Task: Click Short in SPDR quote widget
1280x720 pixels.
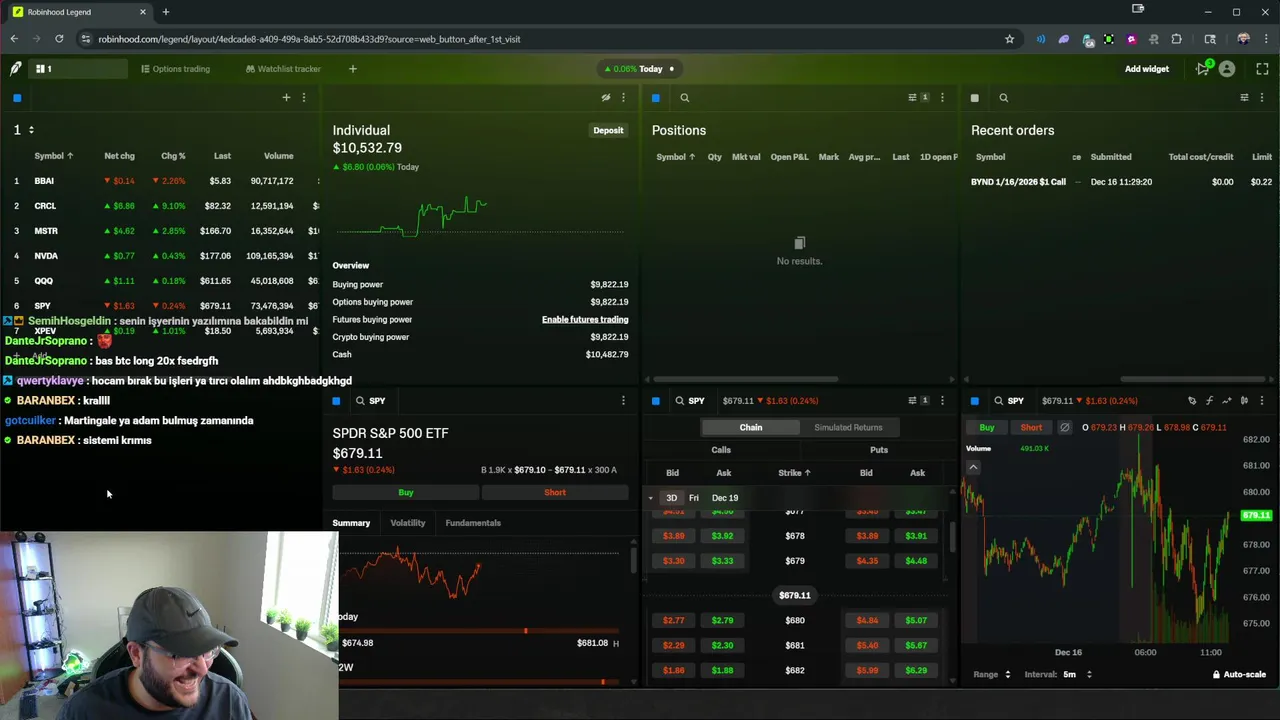Action: pos(555,493)
